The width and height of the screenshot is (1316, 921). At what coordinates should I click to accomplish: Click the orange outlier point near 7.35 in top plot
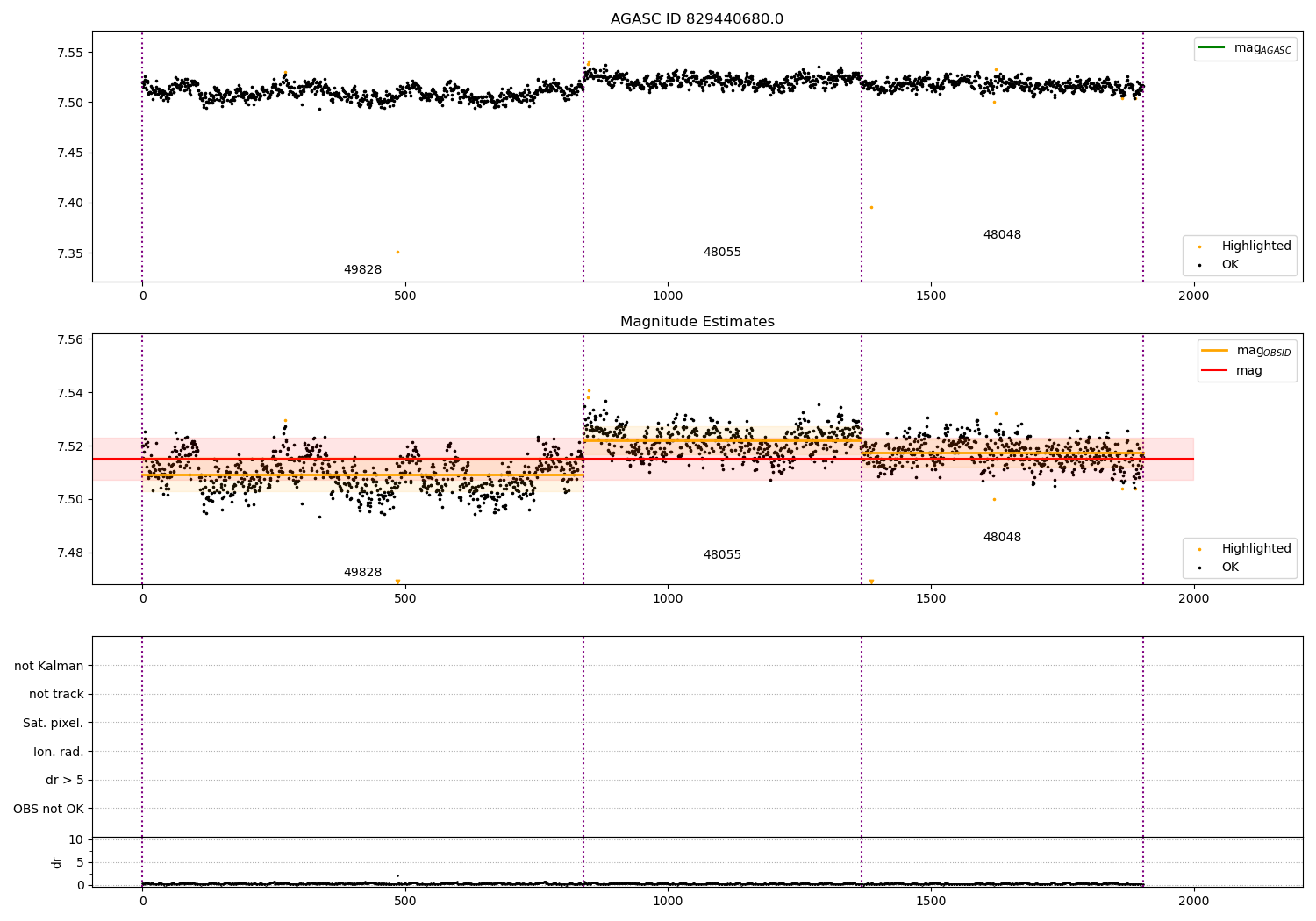pyautogui.click(x=397, y=253)
